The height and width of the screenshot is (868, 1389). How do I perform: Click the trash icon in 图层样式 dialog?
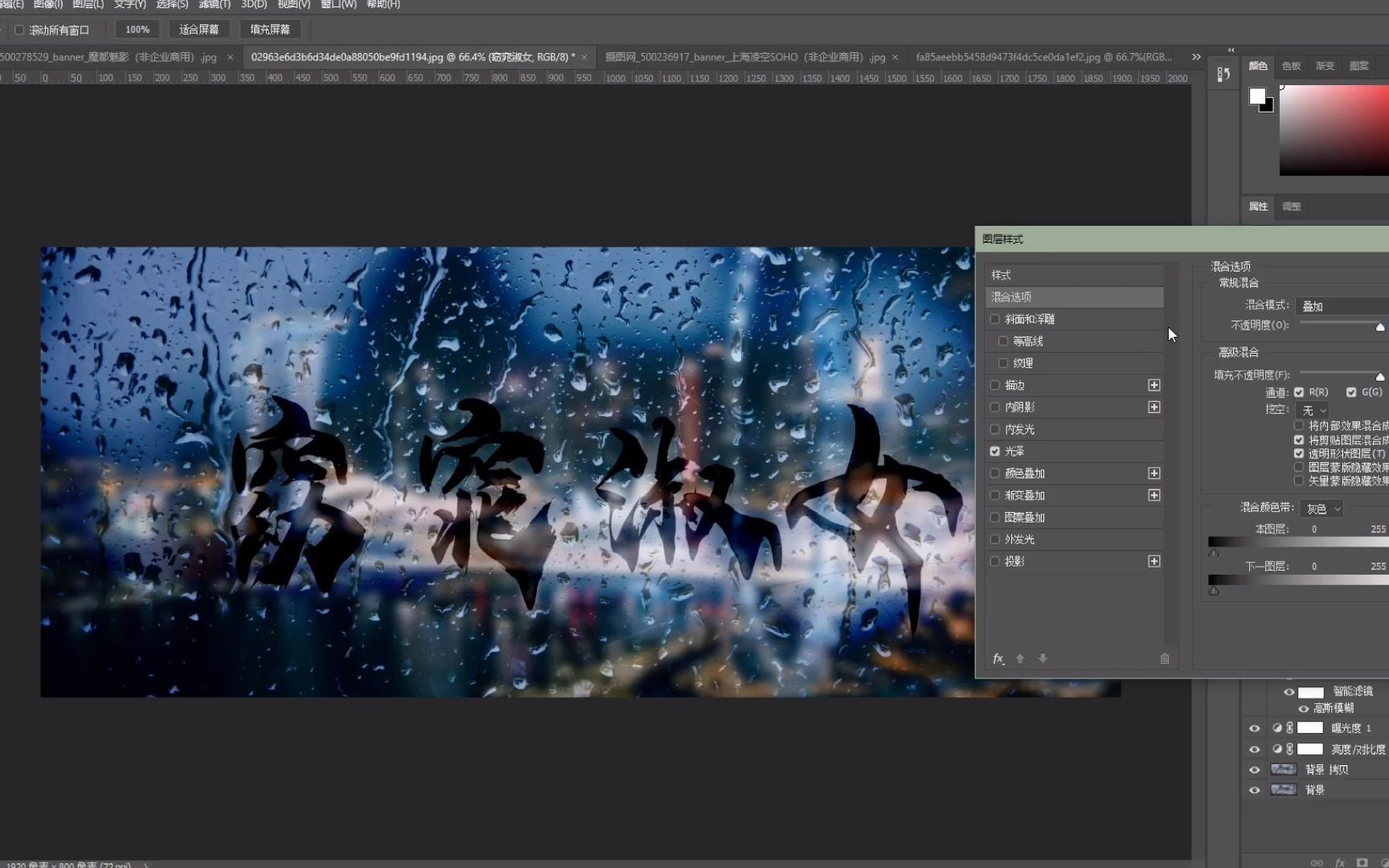[x=1165, y=658]
